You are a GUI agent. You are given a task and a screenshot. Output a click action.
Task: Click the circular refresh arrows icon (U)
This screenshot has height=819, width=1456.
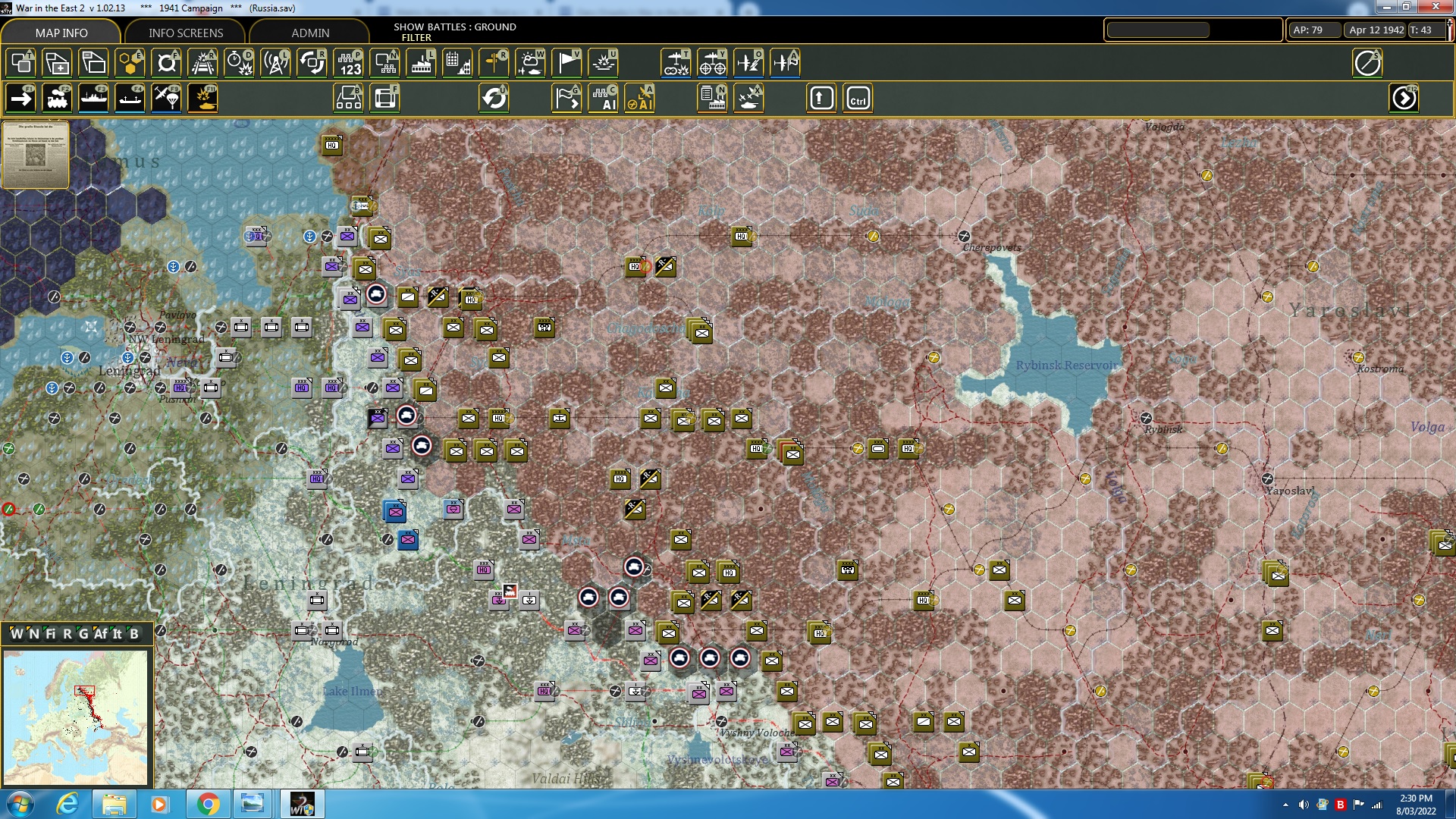494,99
